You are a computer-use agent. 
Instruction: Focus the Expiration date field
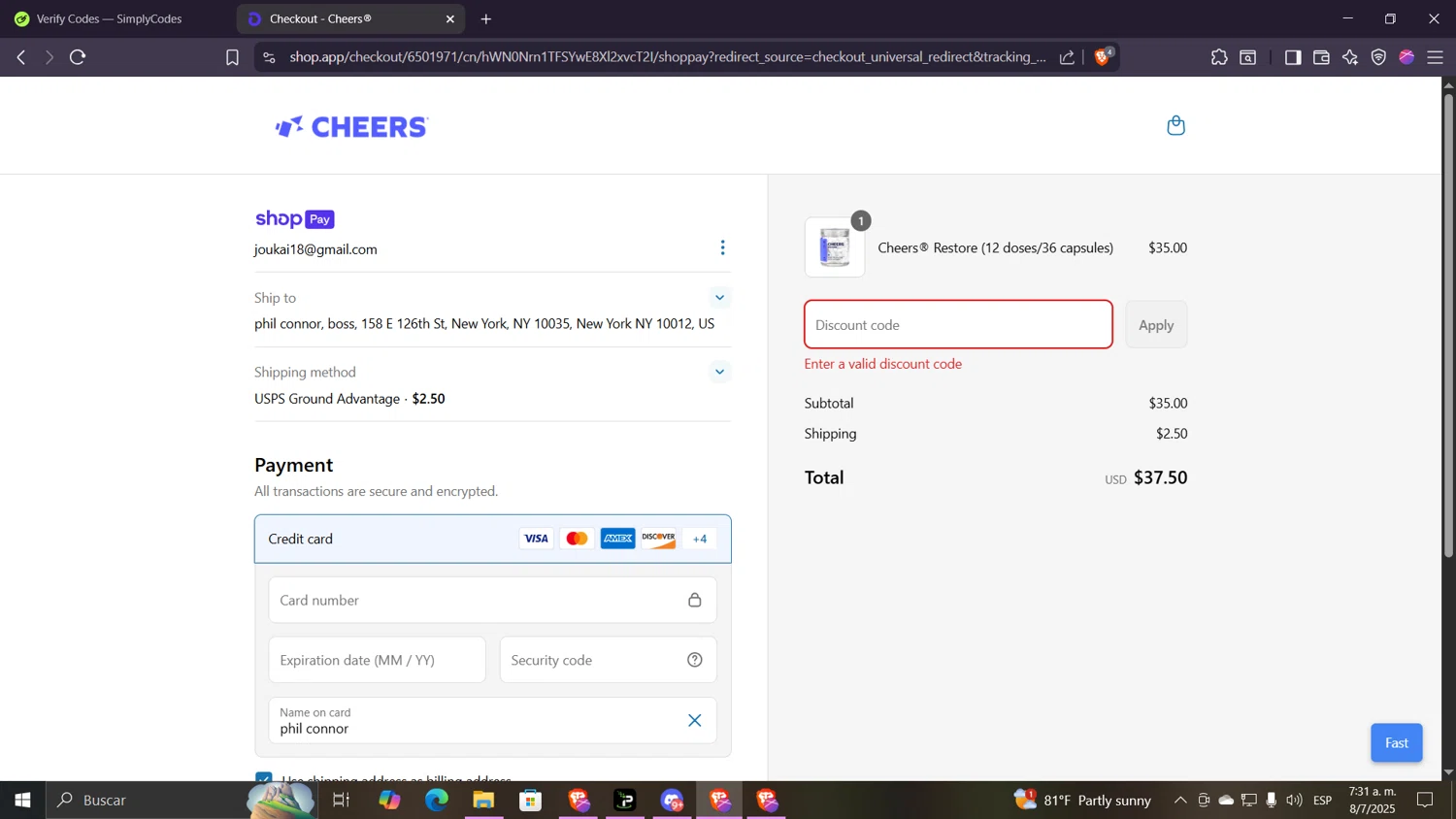tap(378, 660)
